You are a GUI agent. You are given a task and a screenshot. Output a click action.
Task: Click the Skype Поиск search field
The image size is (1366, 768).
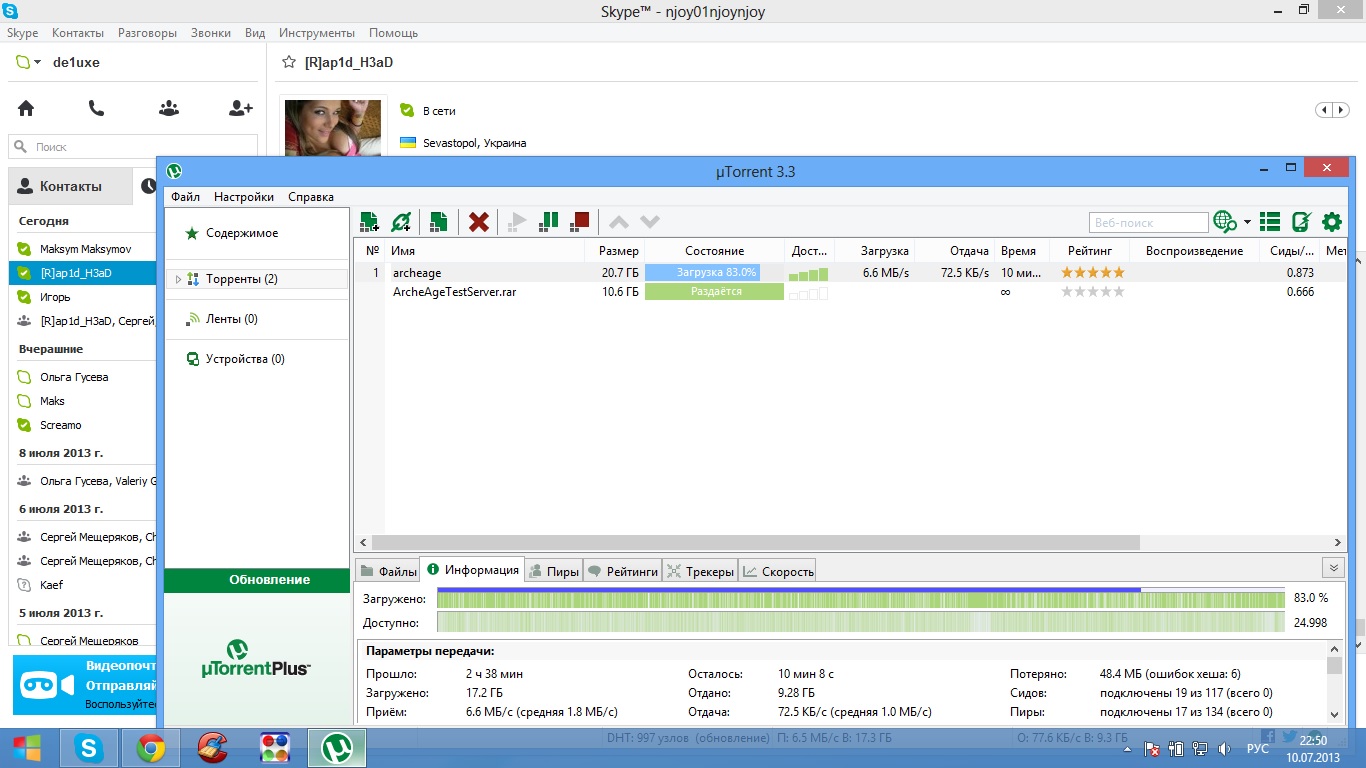133,147
